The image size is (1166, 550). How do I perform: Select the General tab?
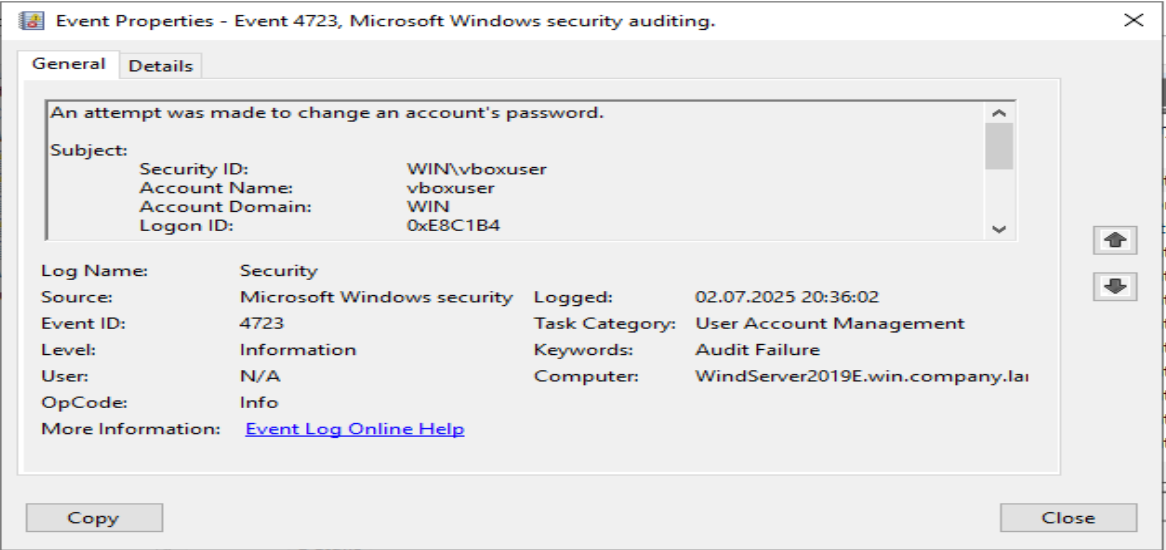[x=68, y=64]
